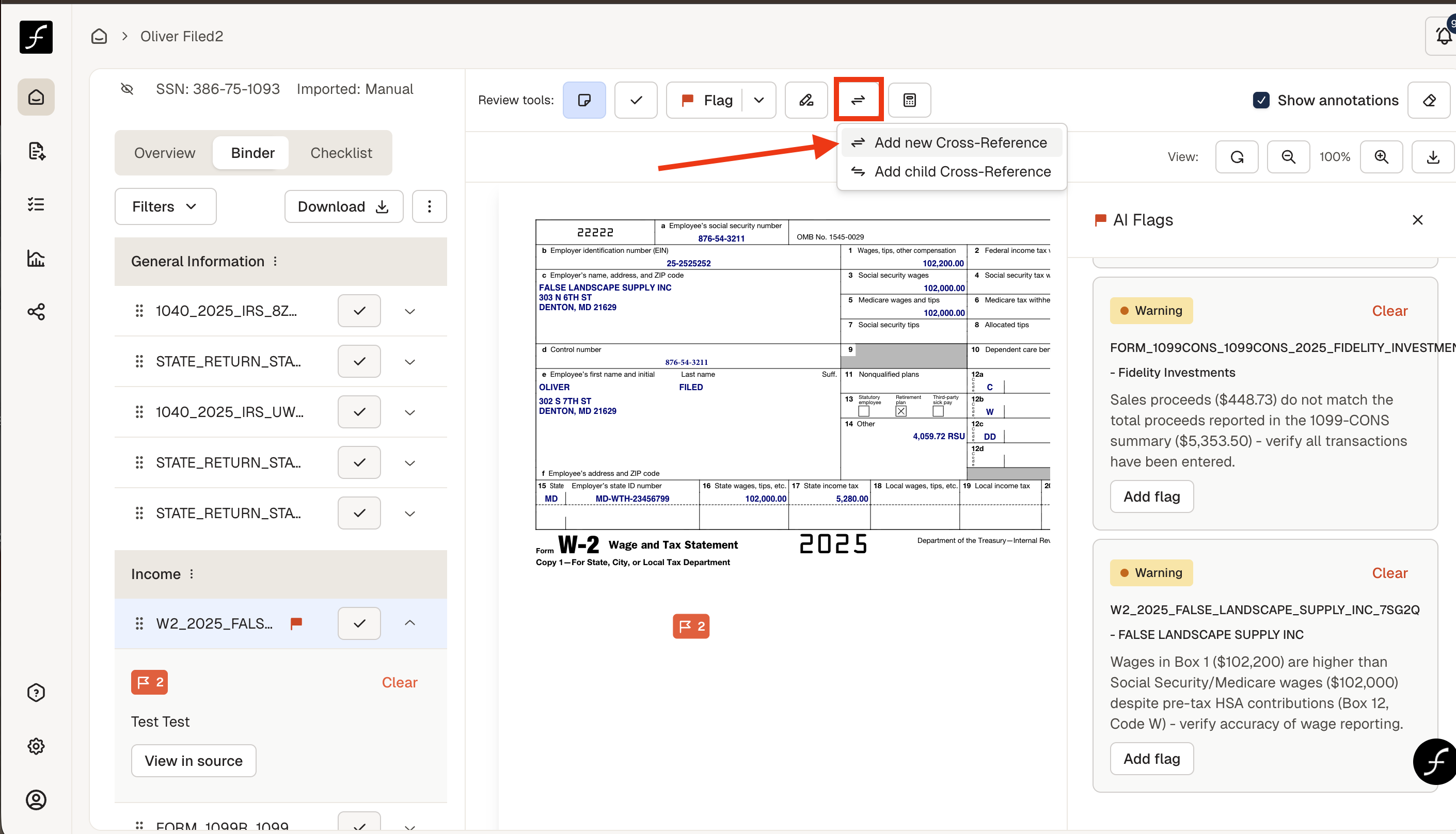Choose Add new Cross-Reference
This screenshot has width=1456, height=834.
[x=951, y=142]
